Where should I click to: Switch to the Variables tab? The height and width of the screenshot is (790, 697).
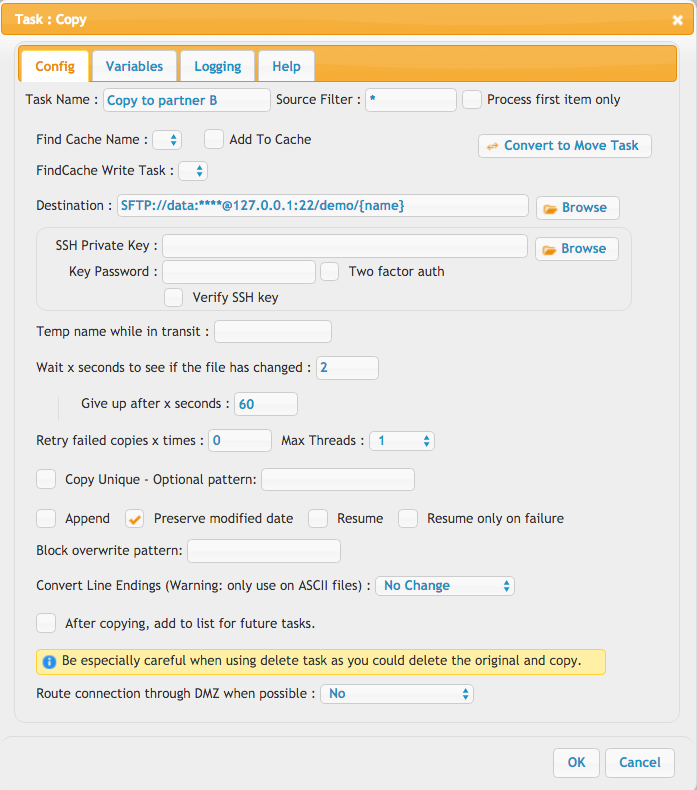[135, 66]
